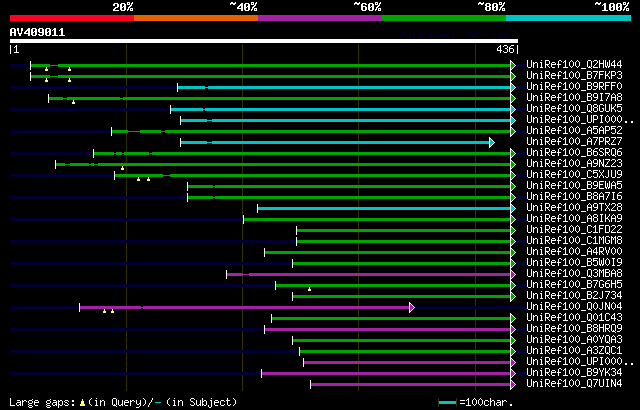Click the yellow gap marker under UniRef100_B9I7A8 bar
The image size is (640, 410).
tap(73, 102)
